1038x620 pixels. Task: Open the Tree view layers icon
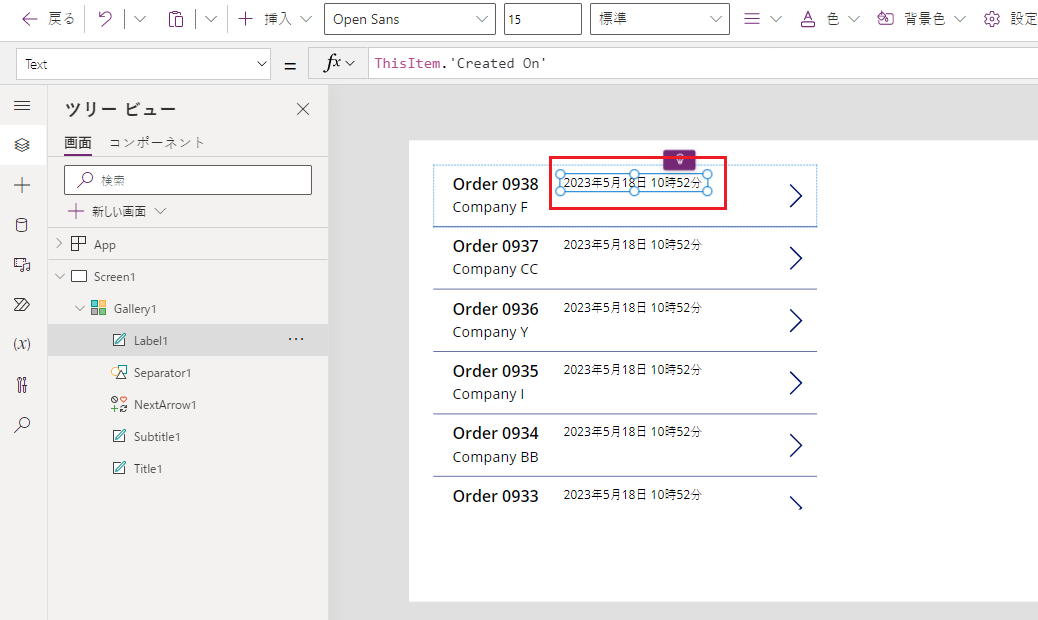[x=22, y=145]
